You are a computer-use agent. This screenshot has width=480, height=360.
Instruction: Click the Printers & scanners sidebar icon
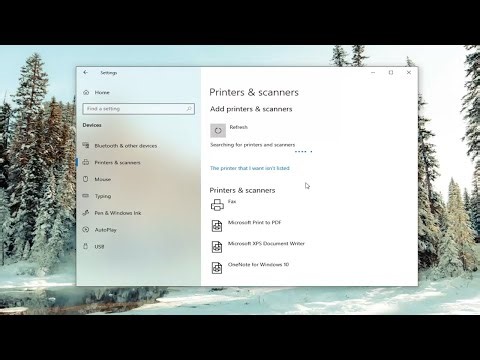pyautogui.click(x=86, y=162)
